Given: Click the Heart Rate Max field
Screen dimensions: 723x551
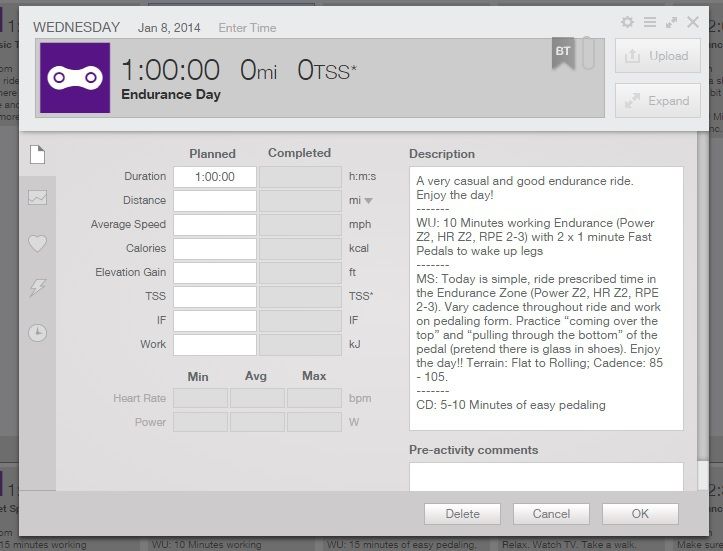Looking at the screenshot, I should click(x=314, y=398).
